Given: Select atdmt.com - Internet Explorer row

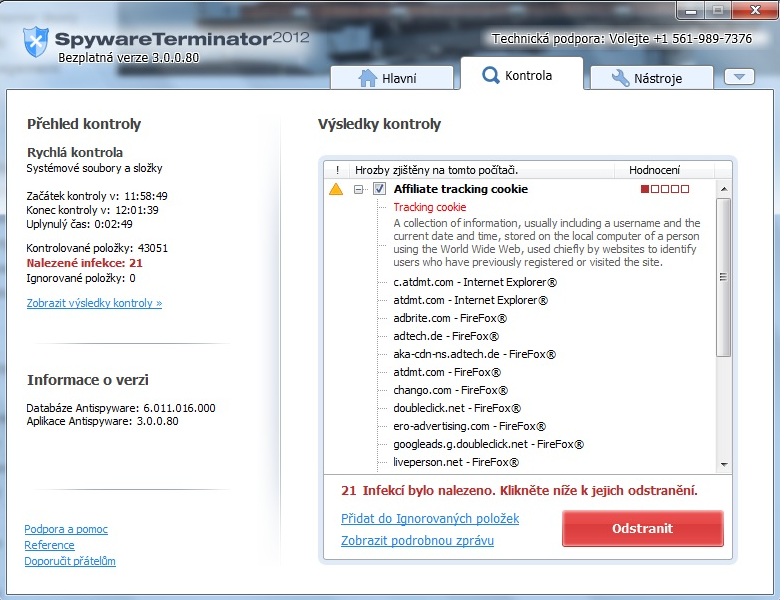Looking at the screenshot, I should [470, 300].
